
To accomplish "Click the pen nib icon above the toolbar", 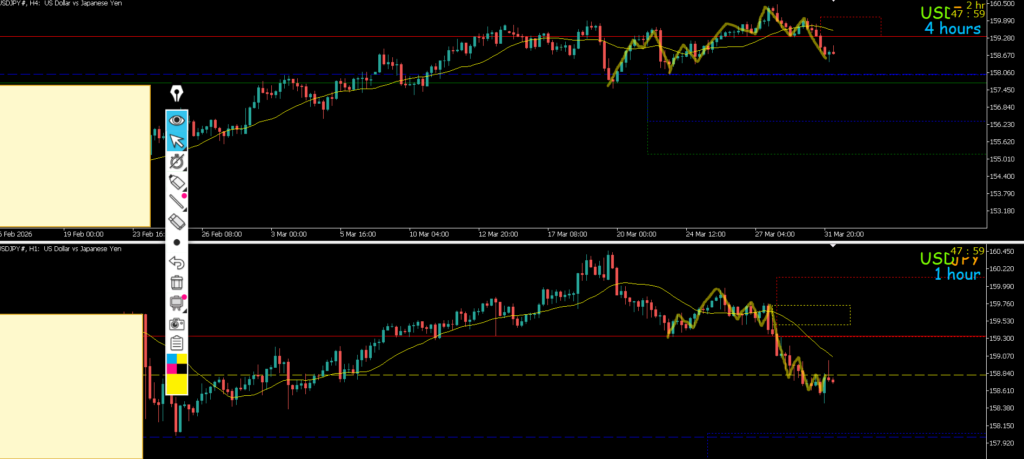I will (177, 94).
